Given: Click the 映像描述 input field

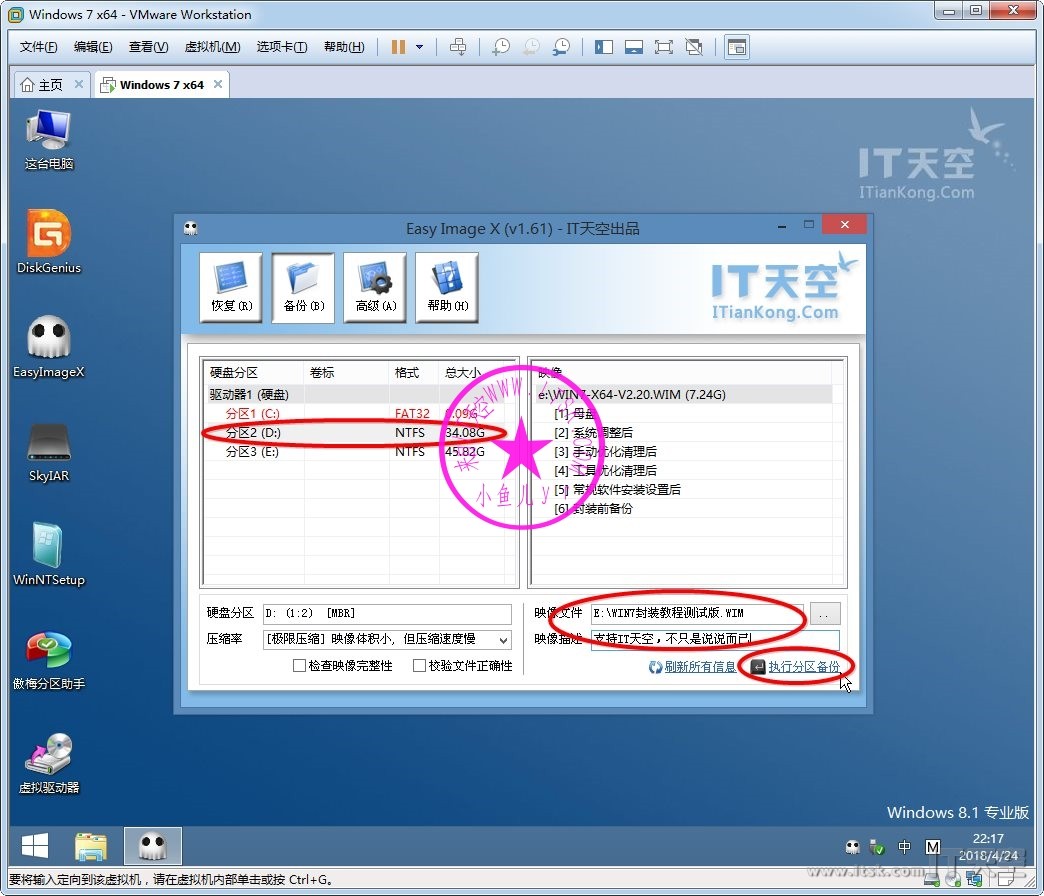Looking at the screenshot, I should [x=714, y=640].
